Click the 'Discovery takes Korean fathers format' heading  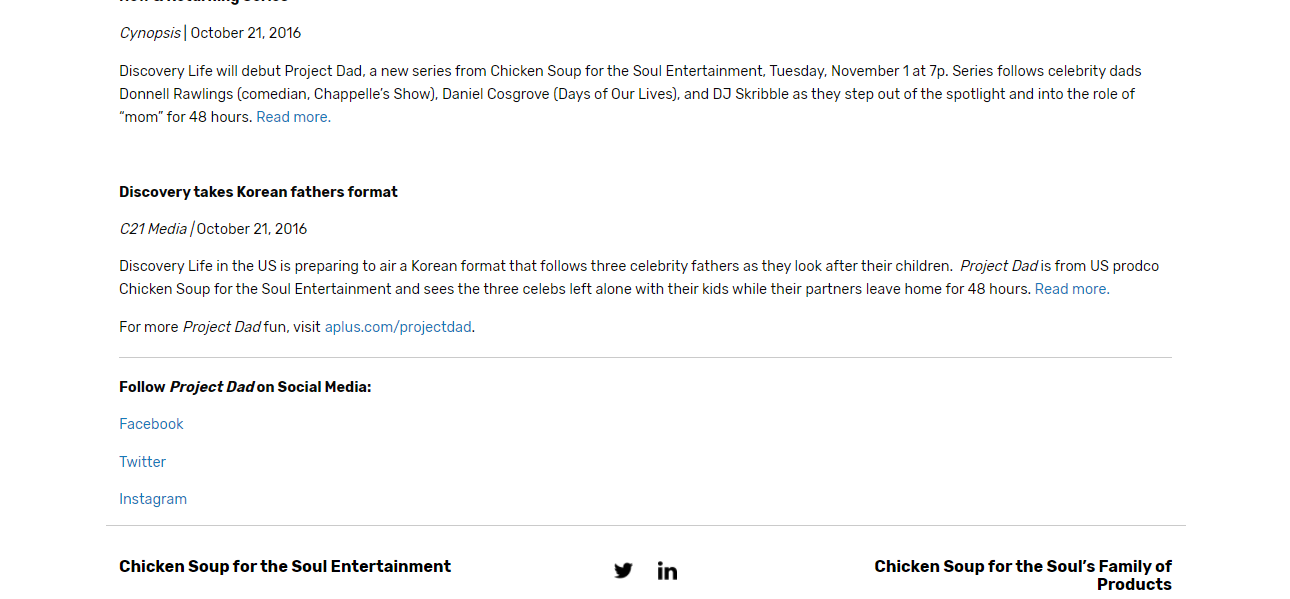click(x=258, y=192)
